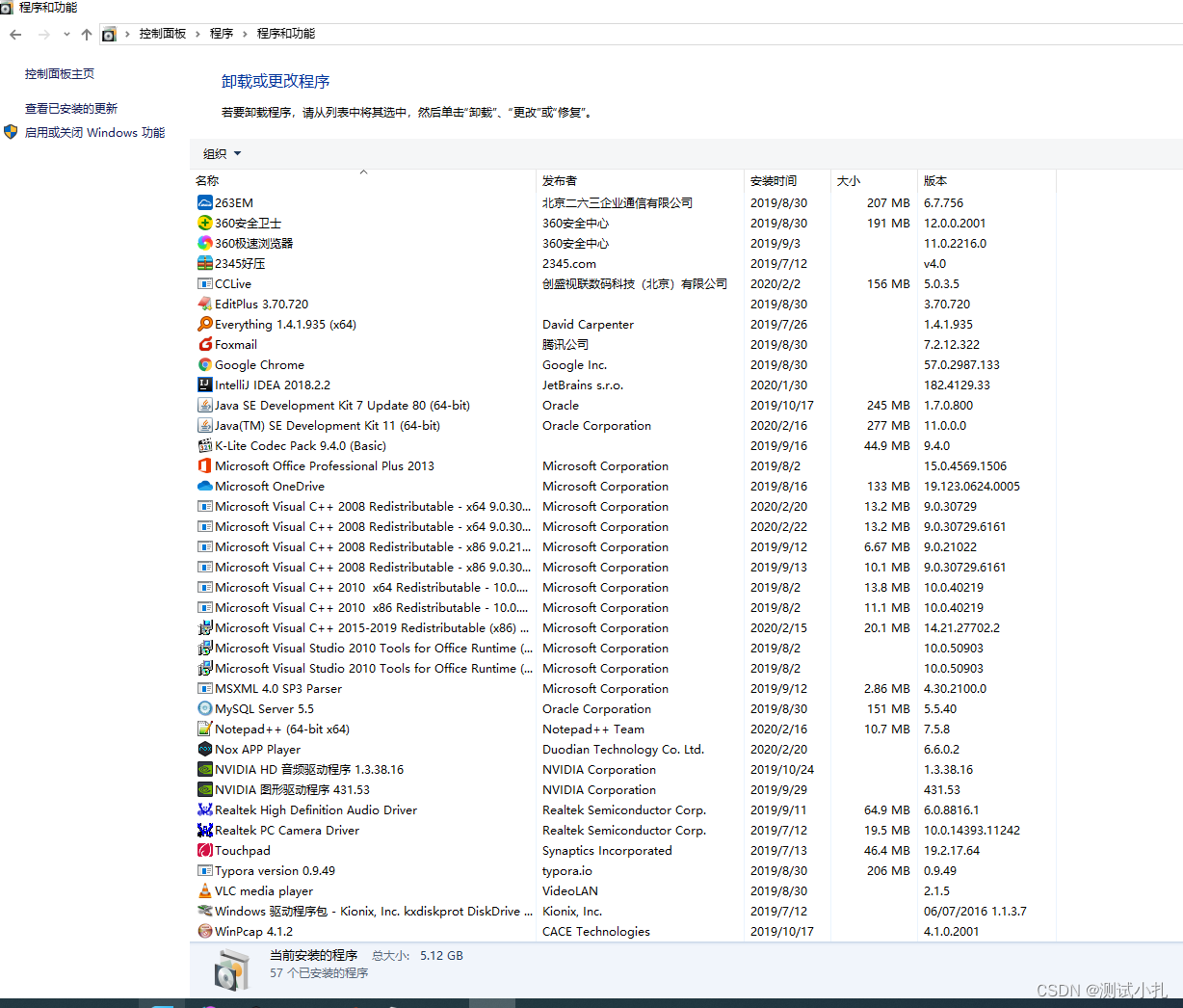The height and width of the screenshot is (1008, 1183).
Task: Select the Touchpad Synaptics icon
Action: pos(204,850)
